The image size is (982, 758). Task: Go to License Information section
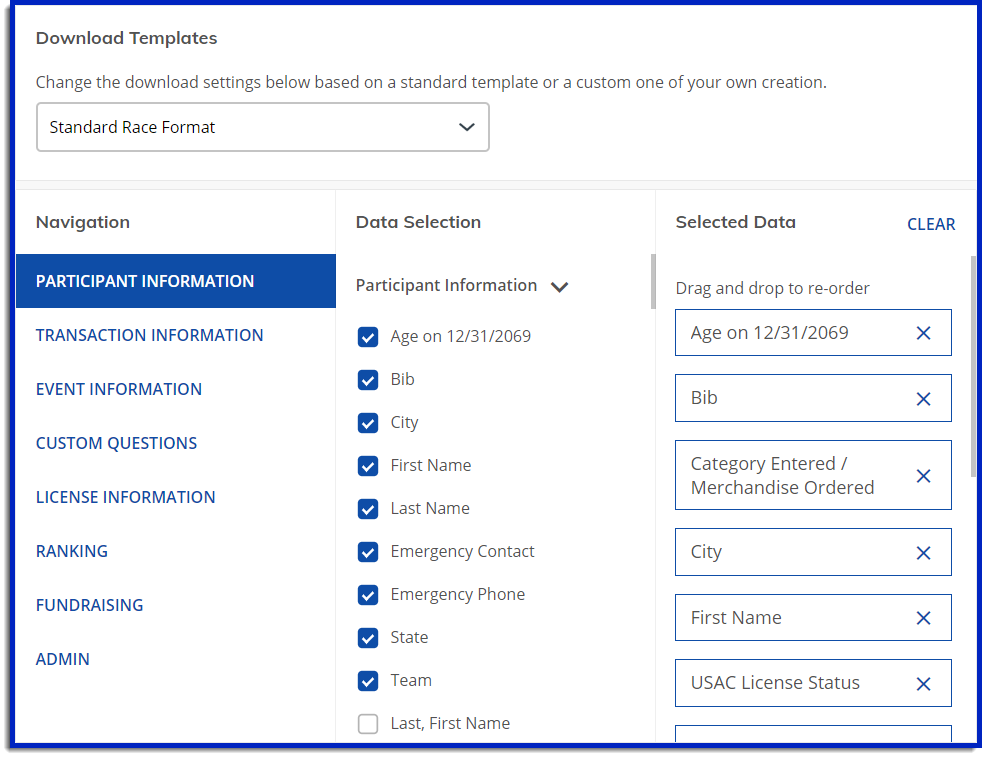pos(125,497)
